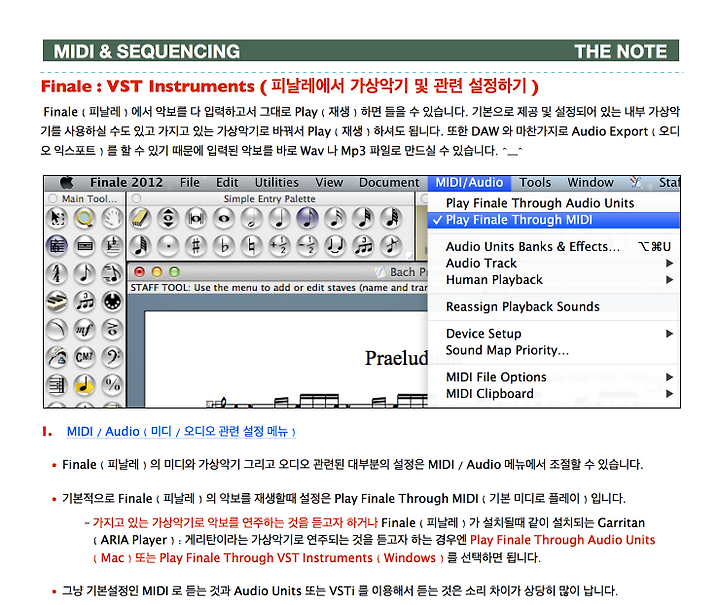Select the Selection tool in Main Tool palette
720x605 pixels.
[x=57, y=218]
